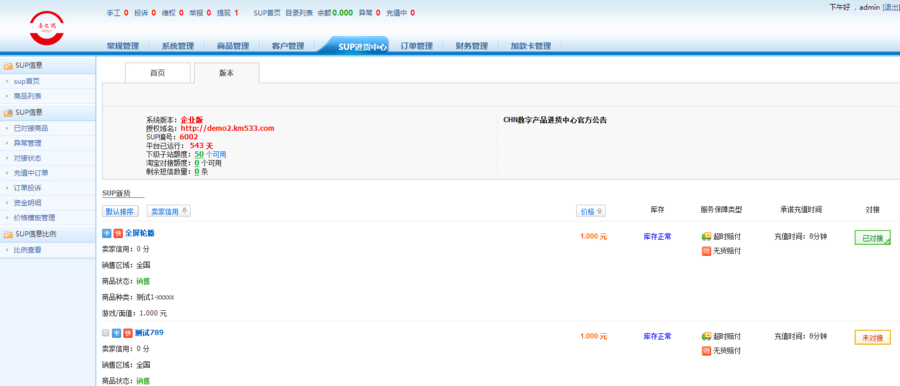Open 异常管理 in the sidebar

[28, 143]
